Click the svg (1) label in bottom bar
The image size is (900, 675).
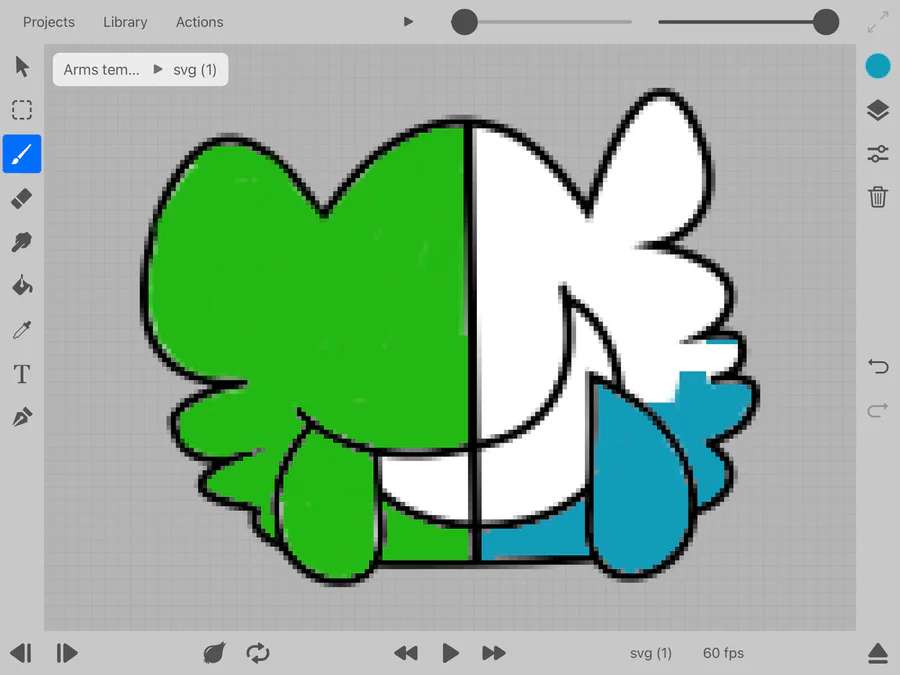point(650,653)
